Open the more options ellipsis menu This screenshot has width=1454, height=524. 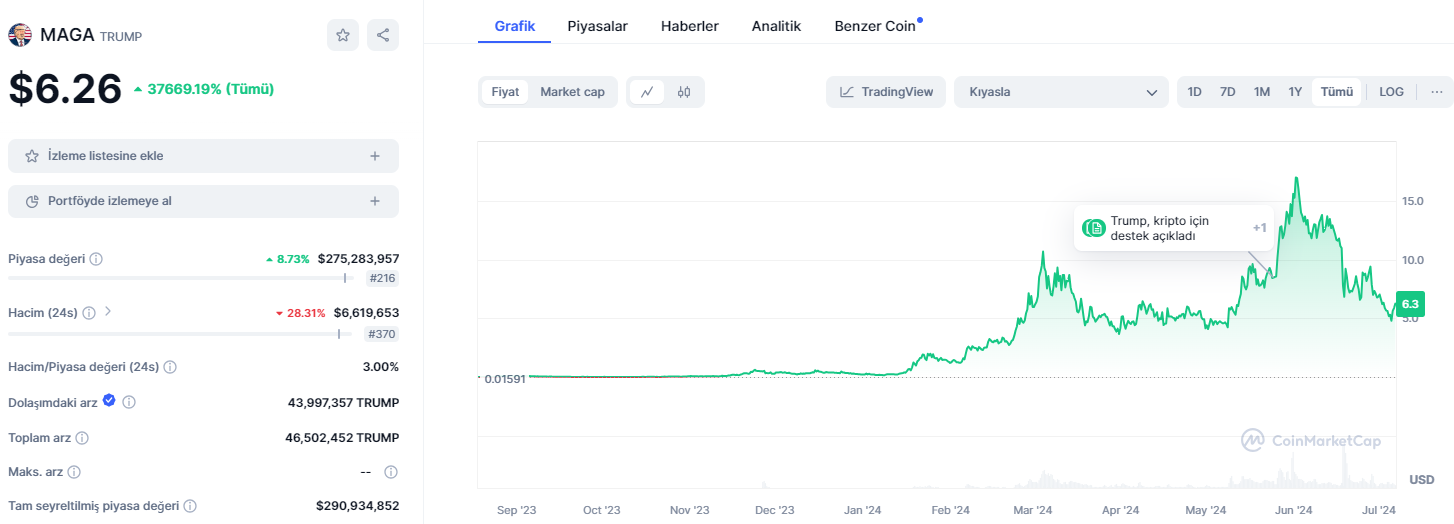tap(1437, 92)
